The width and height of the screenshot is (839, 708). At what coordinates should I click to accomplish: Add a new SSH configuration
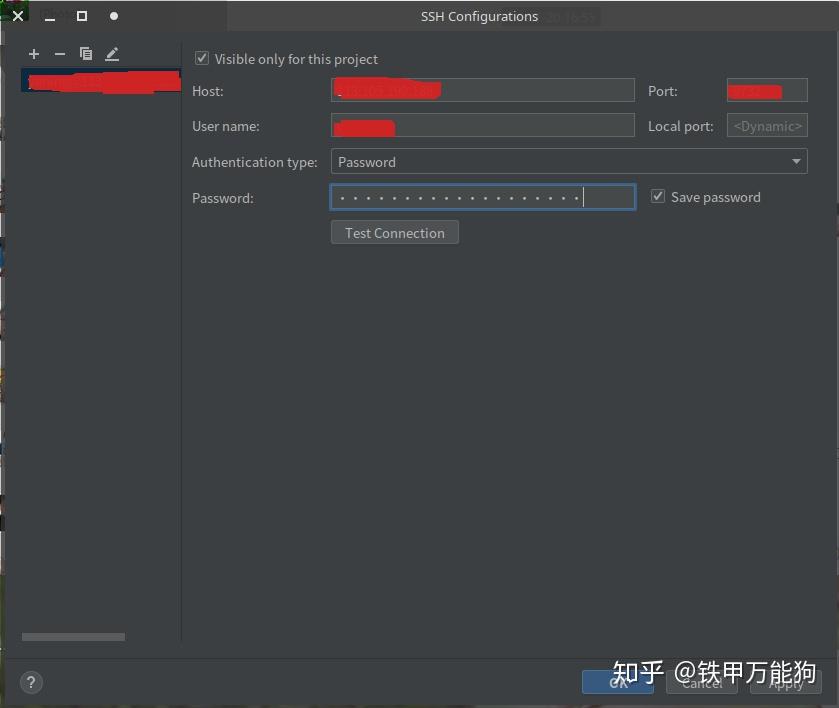tap(33, 53)
